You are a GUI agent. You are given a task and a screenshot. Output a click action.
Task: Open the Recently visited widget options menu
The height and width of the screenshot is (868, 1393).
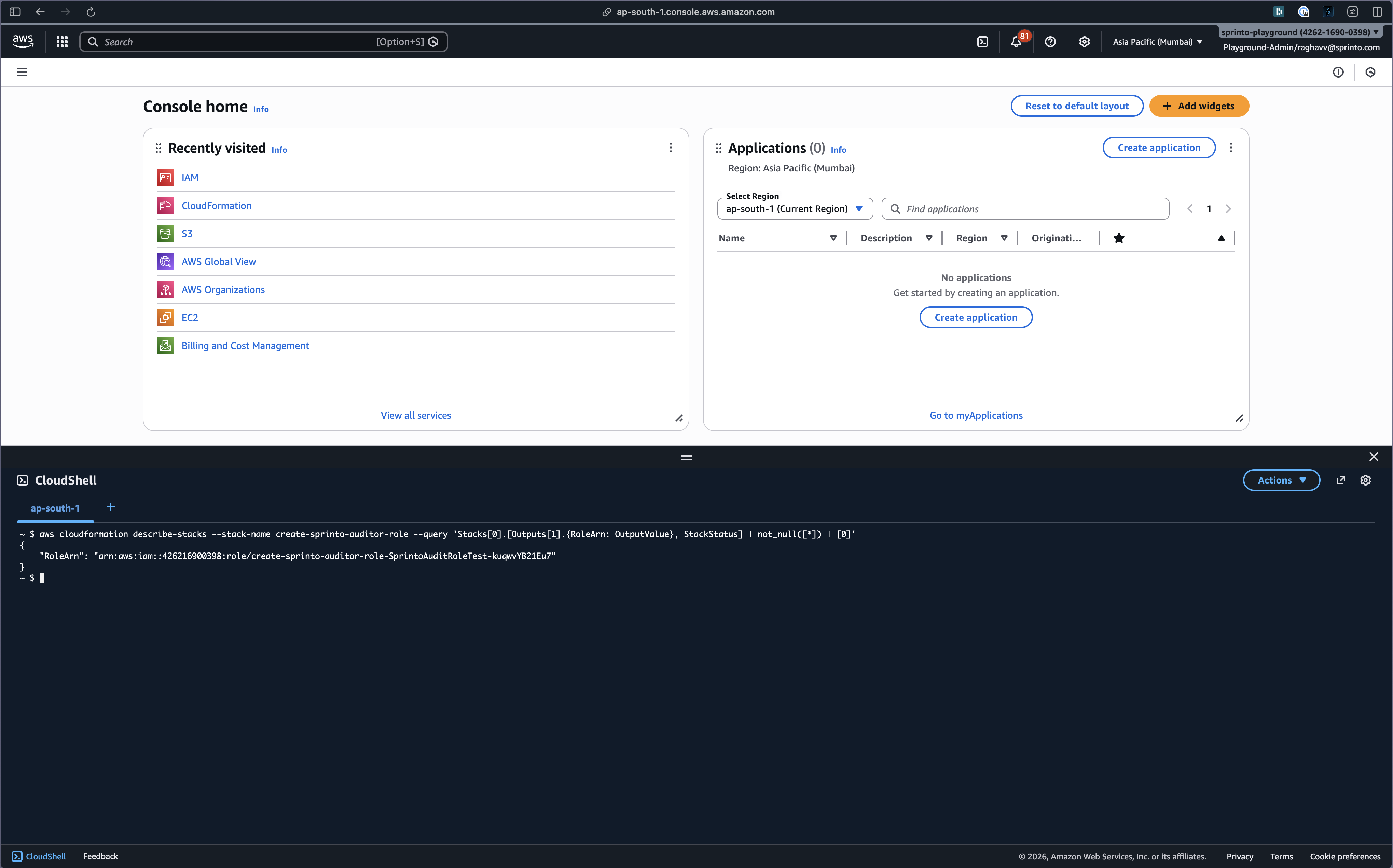pyautogui.click(x=670, y=148)
